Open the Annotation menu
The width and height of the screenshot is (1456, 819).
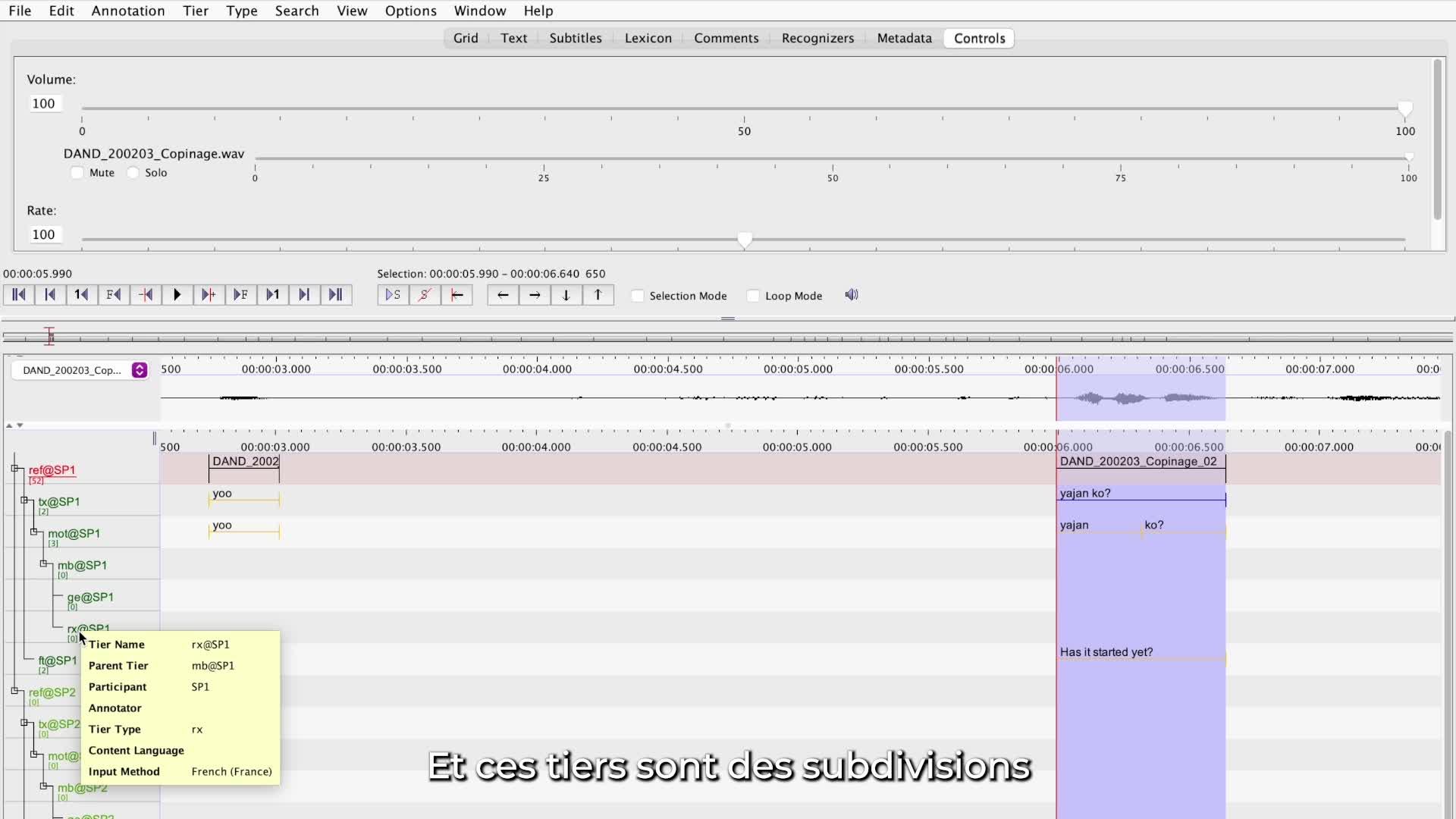[x=127, y=11]
